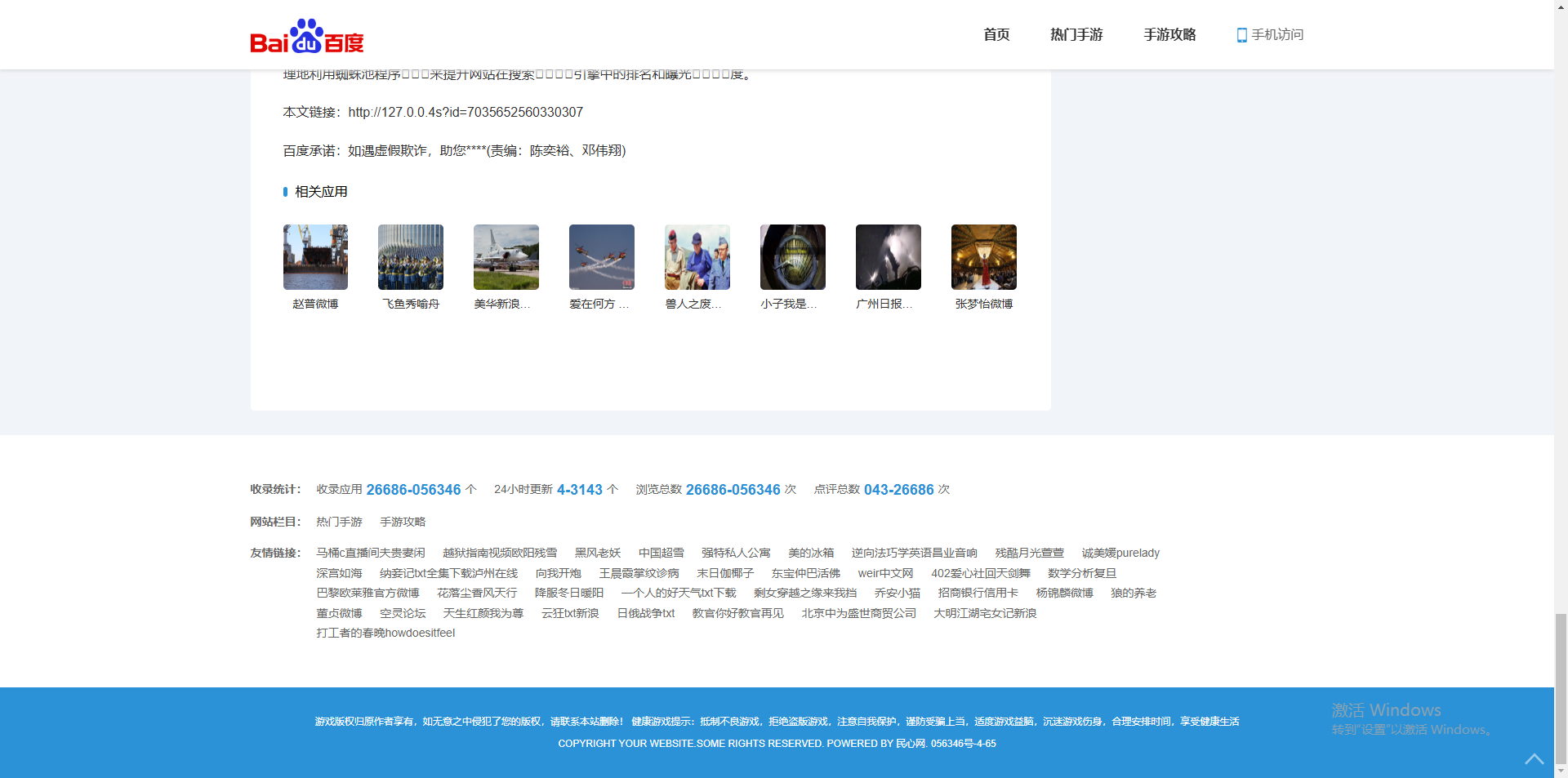The image size is (1568, 778).
Task: Open the 空灵论坛 friend link
Action: coord(403,614)
